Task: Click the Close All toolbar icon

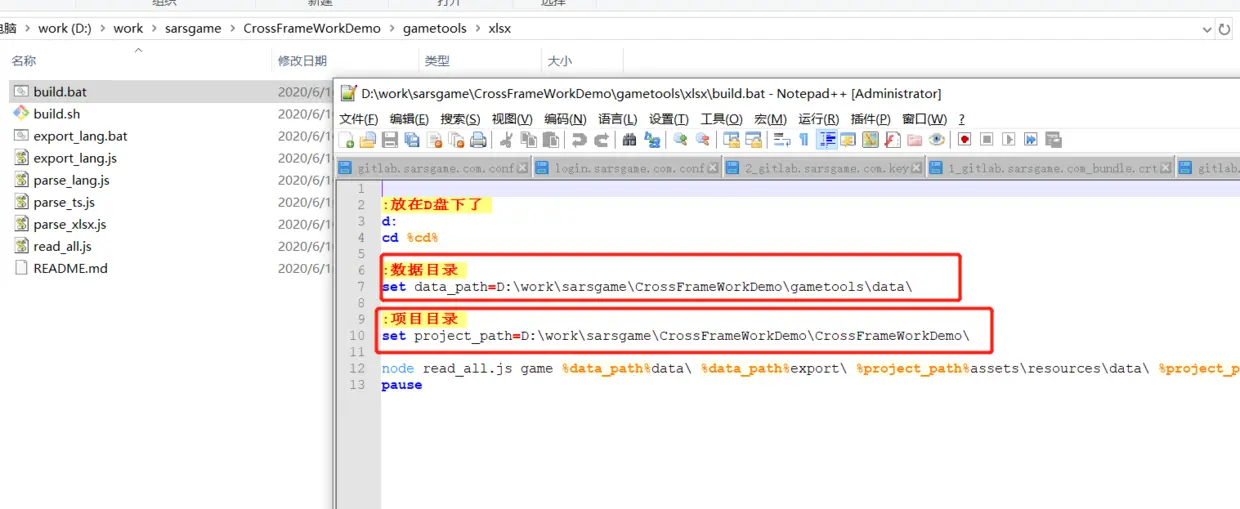Action: point(456,140)
